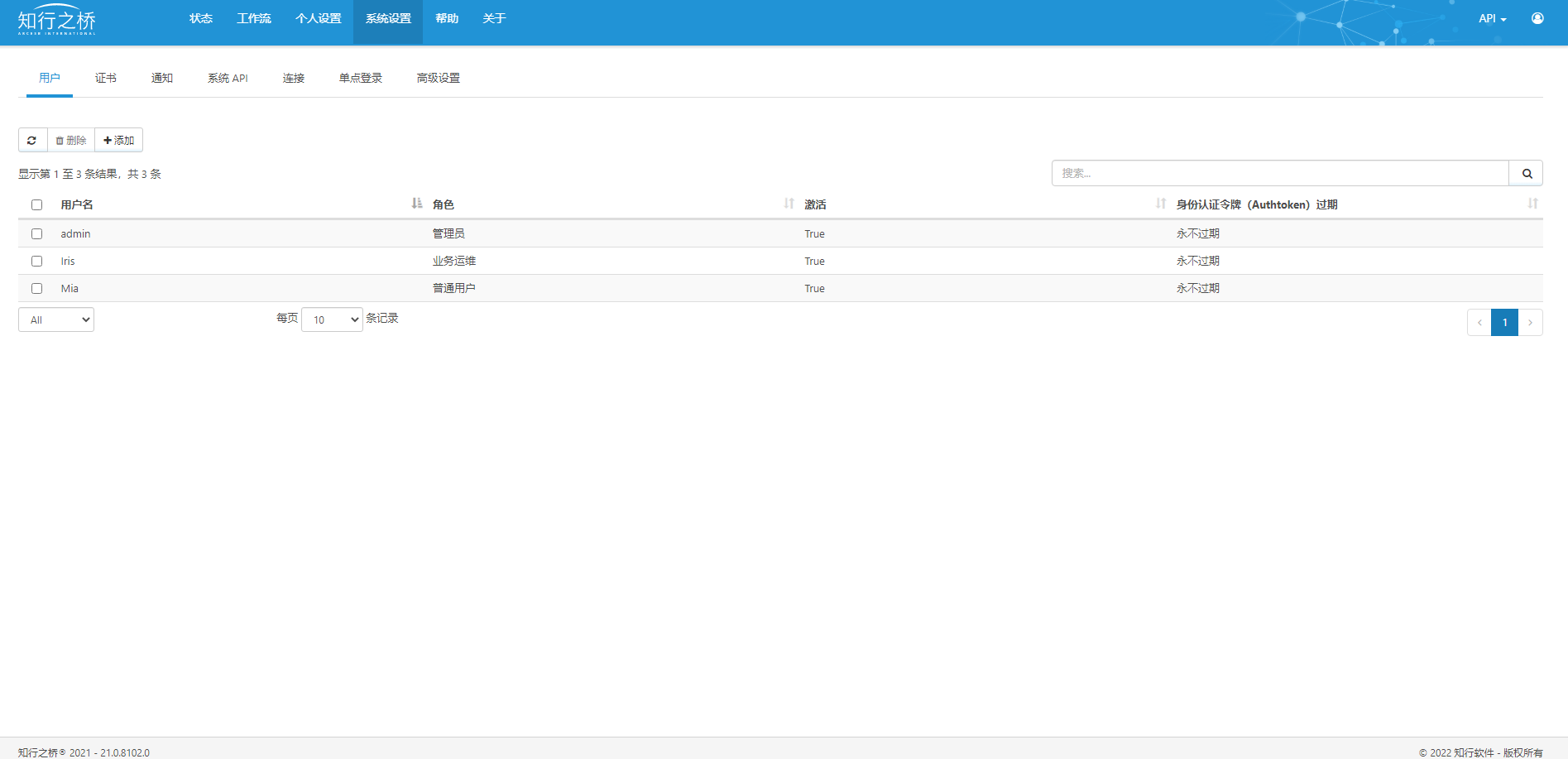Focus the 搜索 search input field
Screen dimensions: 1568x759
pos(1281,173)
